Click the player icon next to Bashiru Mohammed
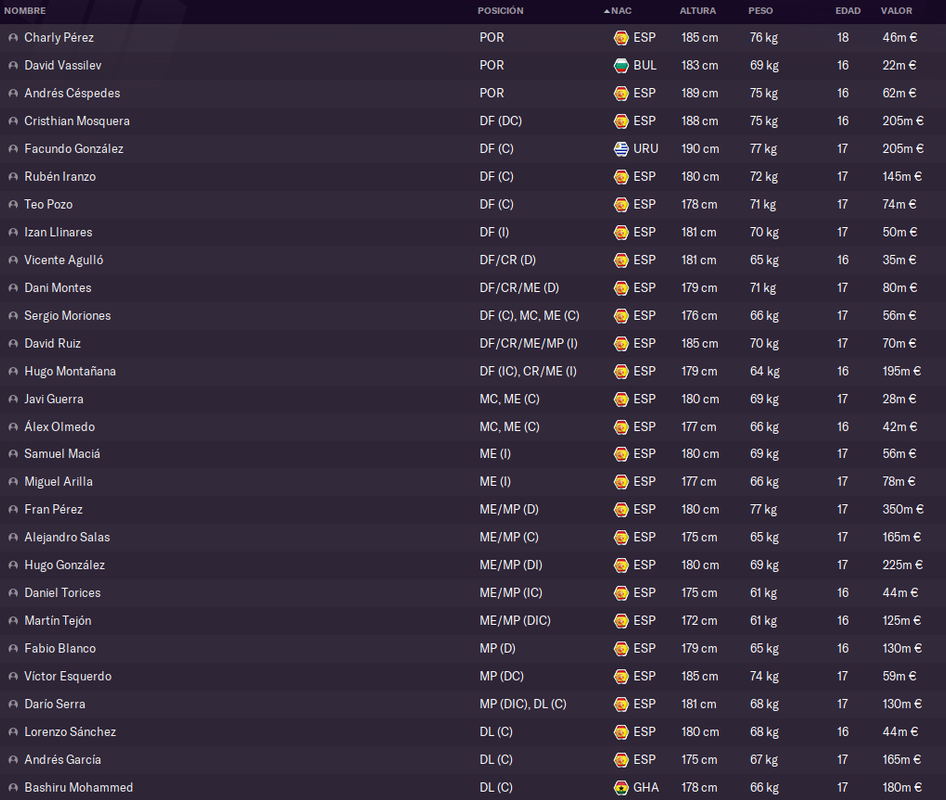 pos(13,787)
